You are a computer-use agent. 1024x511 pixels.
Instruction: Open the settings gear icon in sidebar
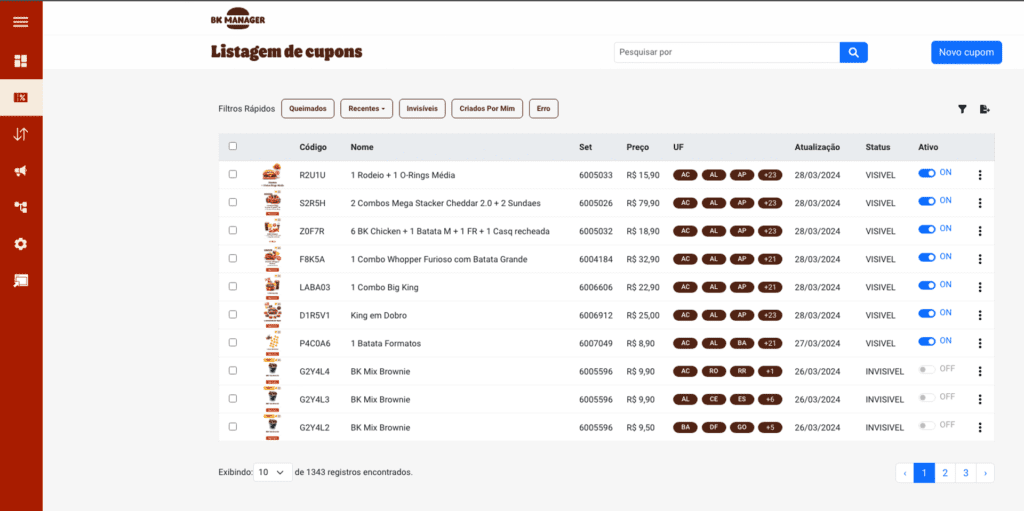click(x=21, y=244)
